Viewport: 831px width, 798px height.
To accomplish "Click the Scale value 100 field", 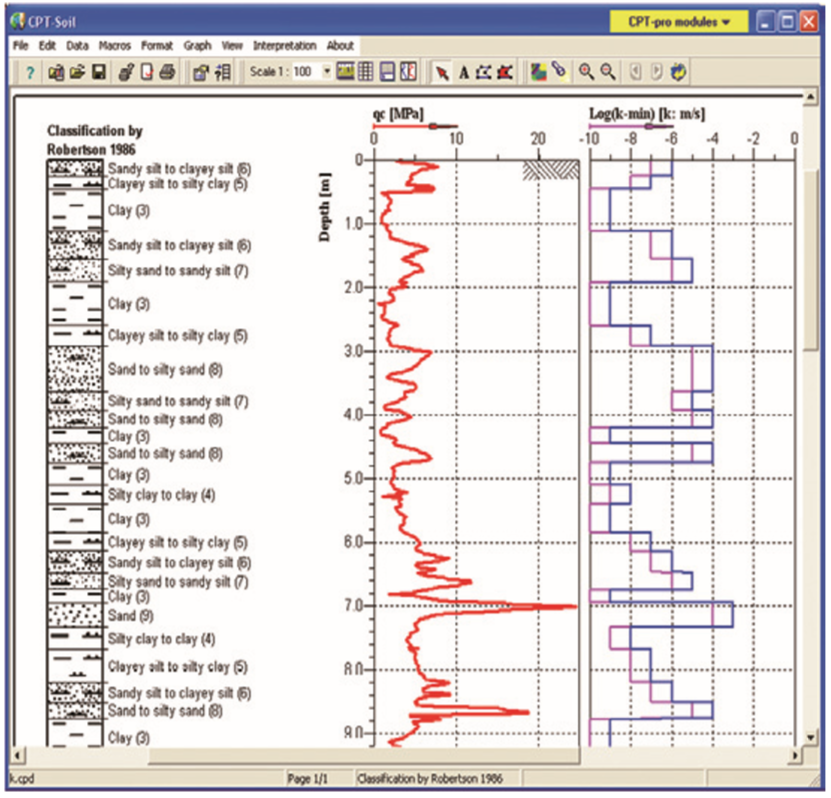I will 304,73.
